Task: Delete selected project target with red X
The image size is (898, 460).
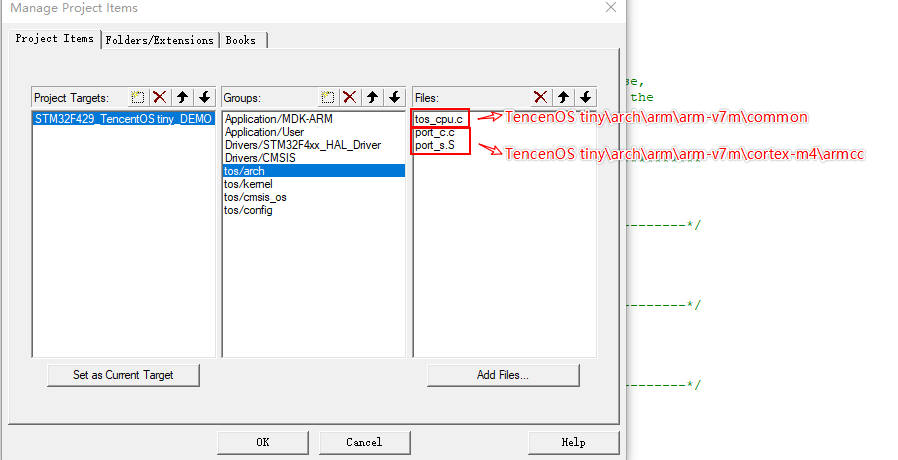Action: [160, 97]
